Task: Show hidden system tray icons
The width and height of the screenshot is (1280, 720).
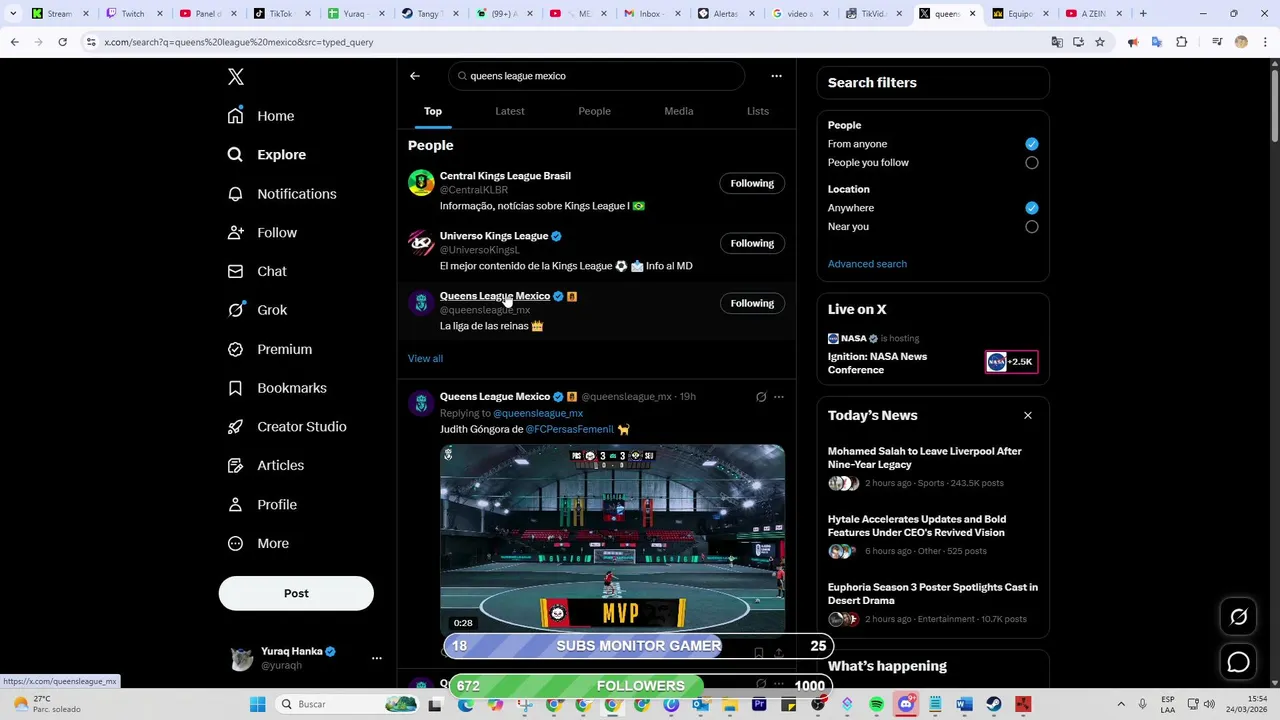Action: (1120, 704)
